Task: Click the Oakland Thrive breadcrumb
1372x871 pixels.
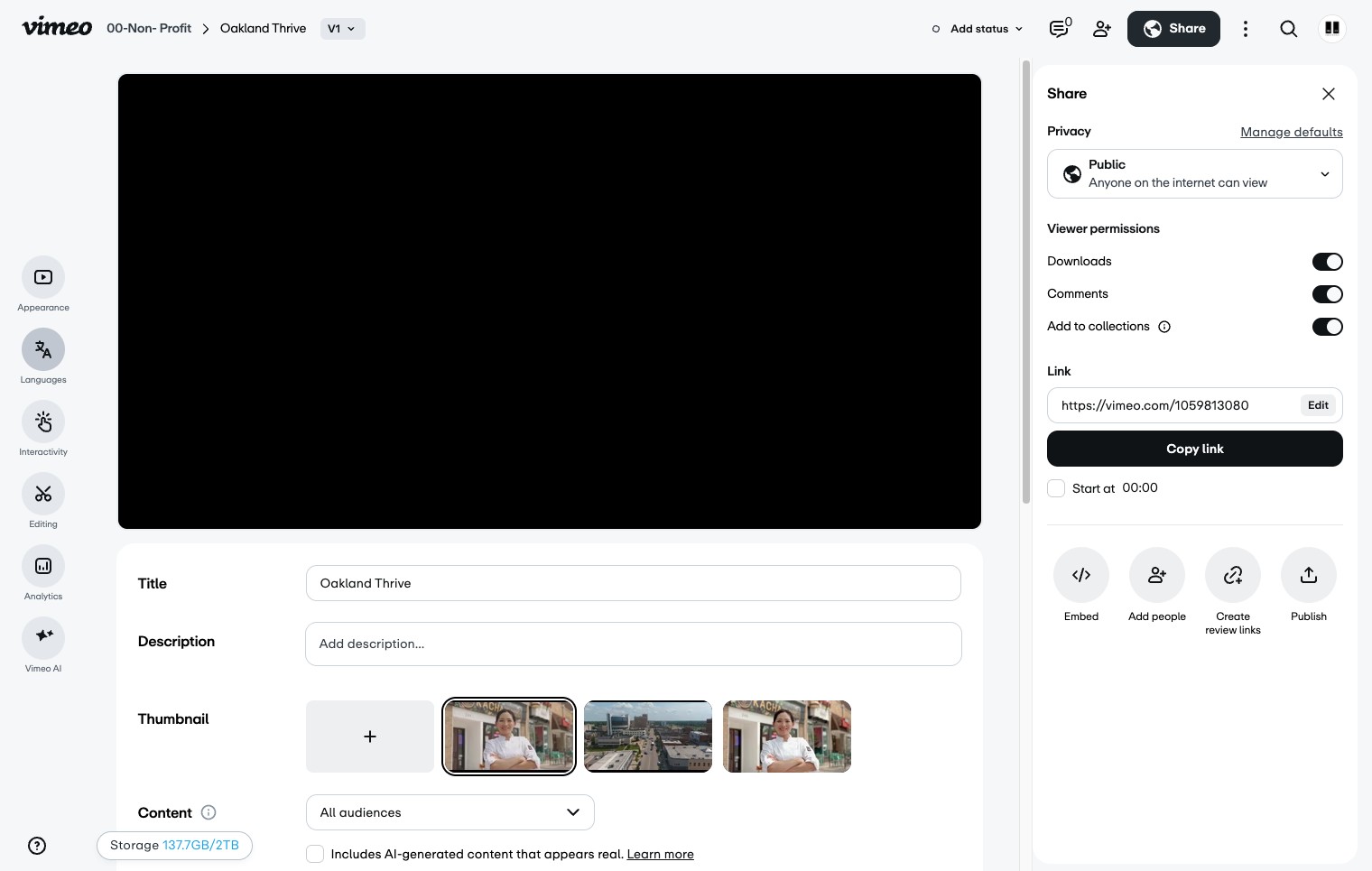Action: [x=263, y=28]
